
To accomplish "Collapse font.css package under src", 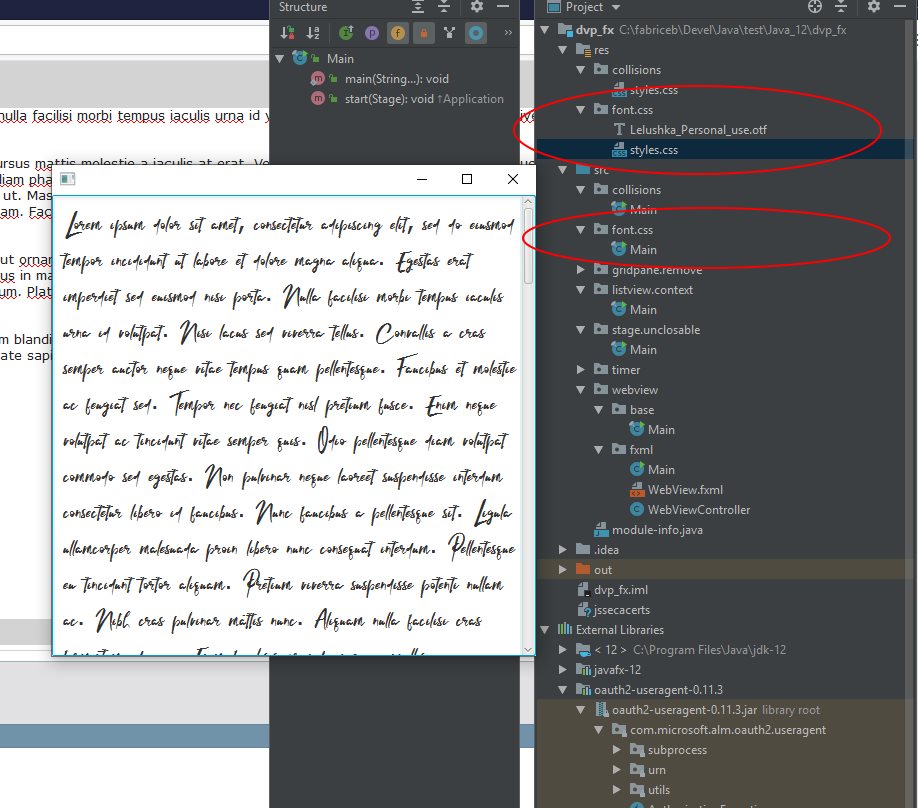I will 581,230.
